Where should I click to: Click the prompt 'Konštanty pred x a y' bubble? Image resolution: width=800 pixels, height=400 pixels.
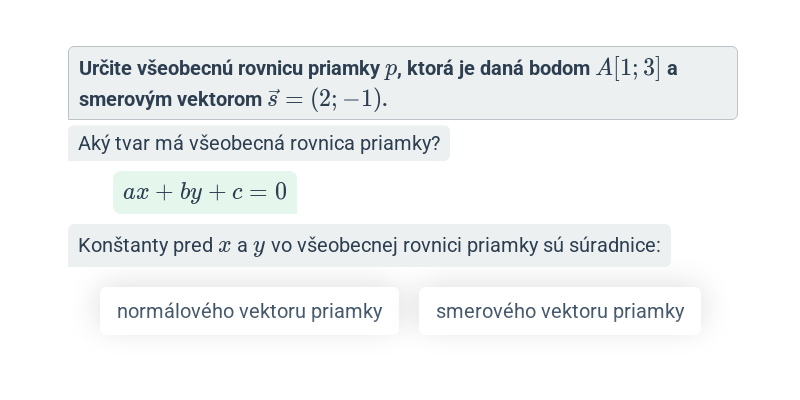(x=369, y=245)
